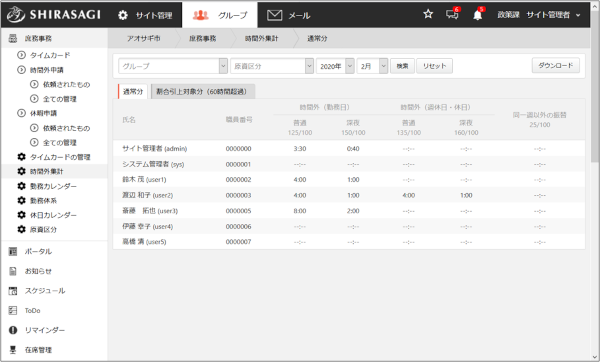Switch to 割合引上対象分 (60時間超過) tab
This screenshot has width=600, height=362.
202,91
